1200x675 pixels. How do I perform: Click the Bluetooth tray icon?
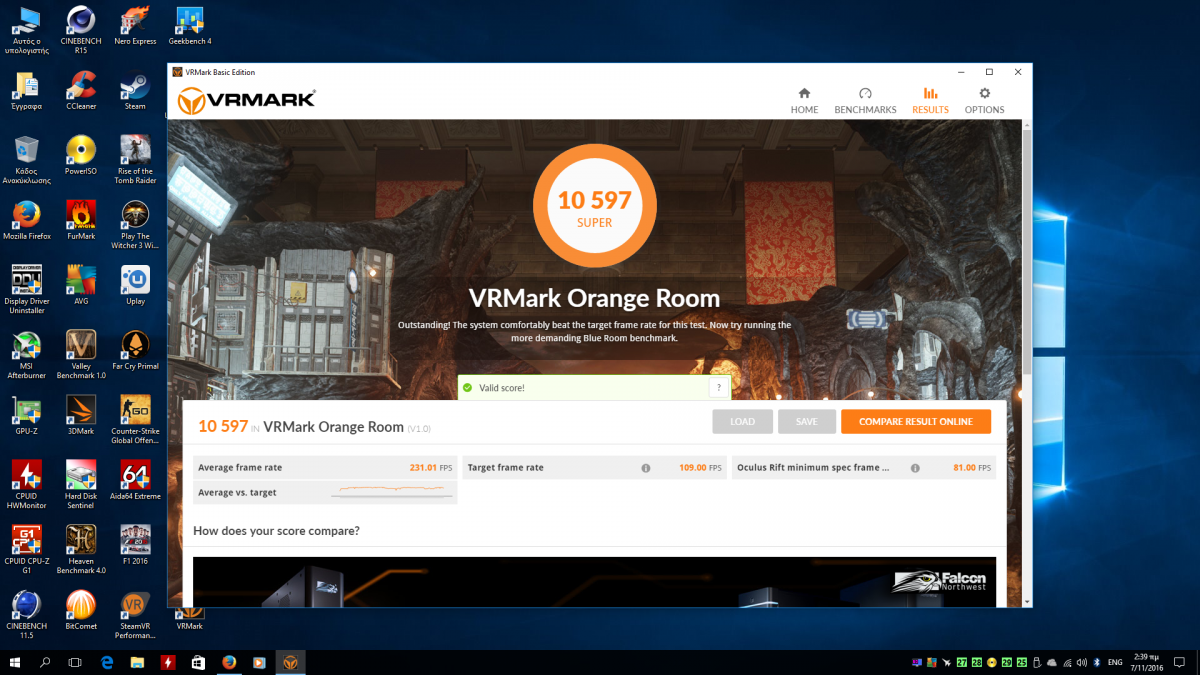click(1096, 662)
